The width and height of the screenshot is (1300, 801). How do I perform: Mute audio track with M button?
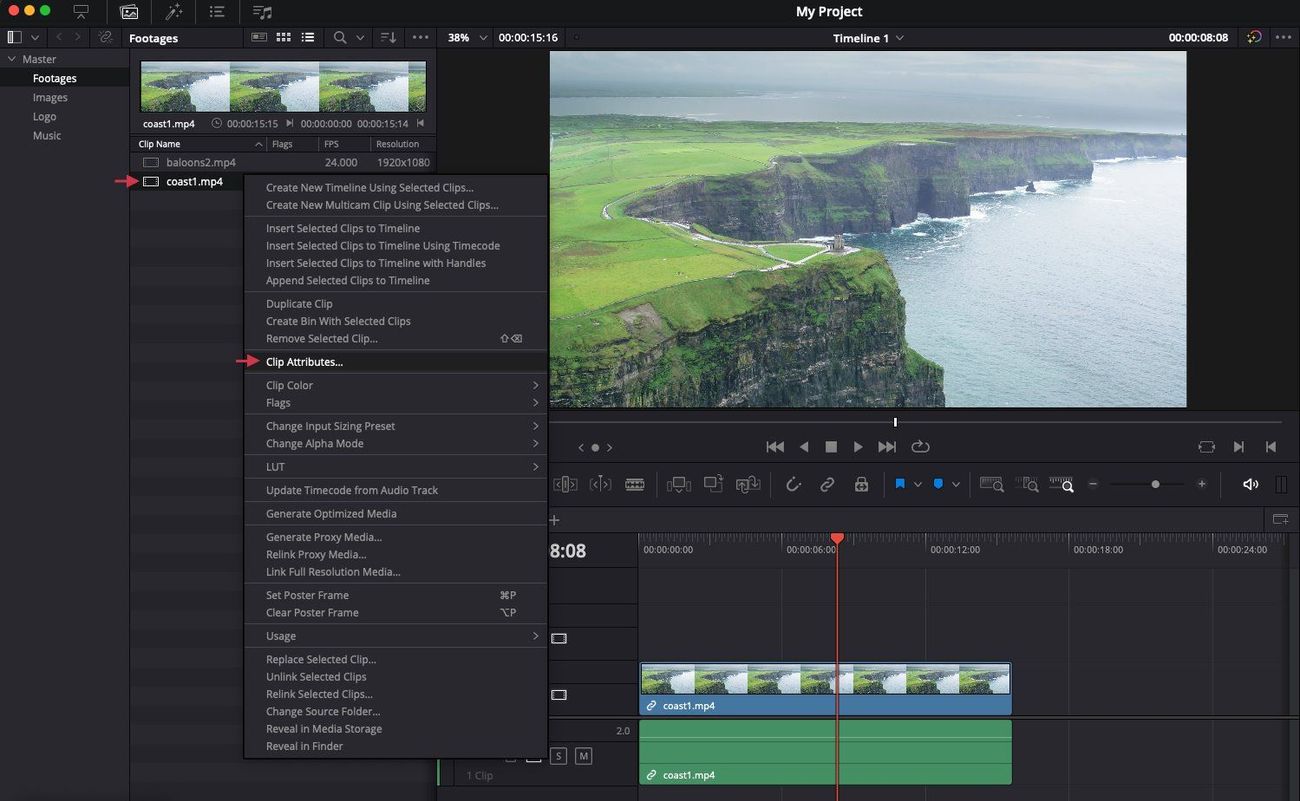click(583, 756)
